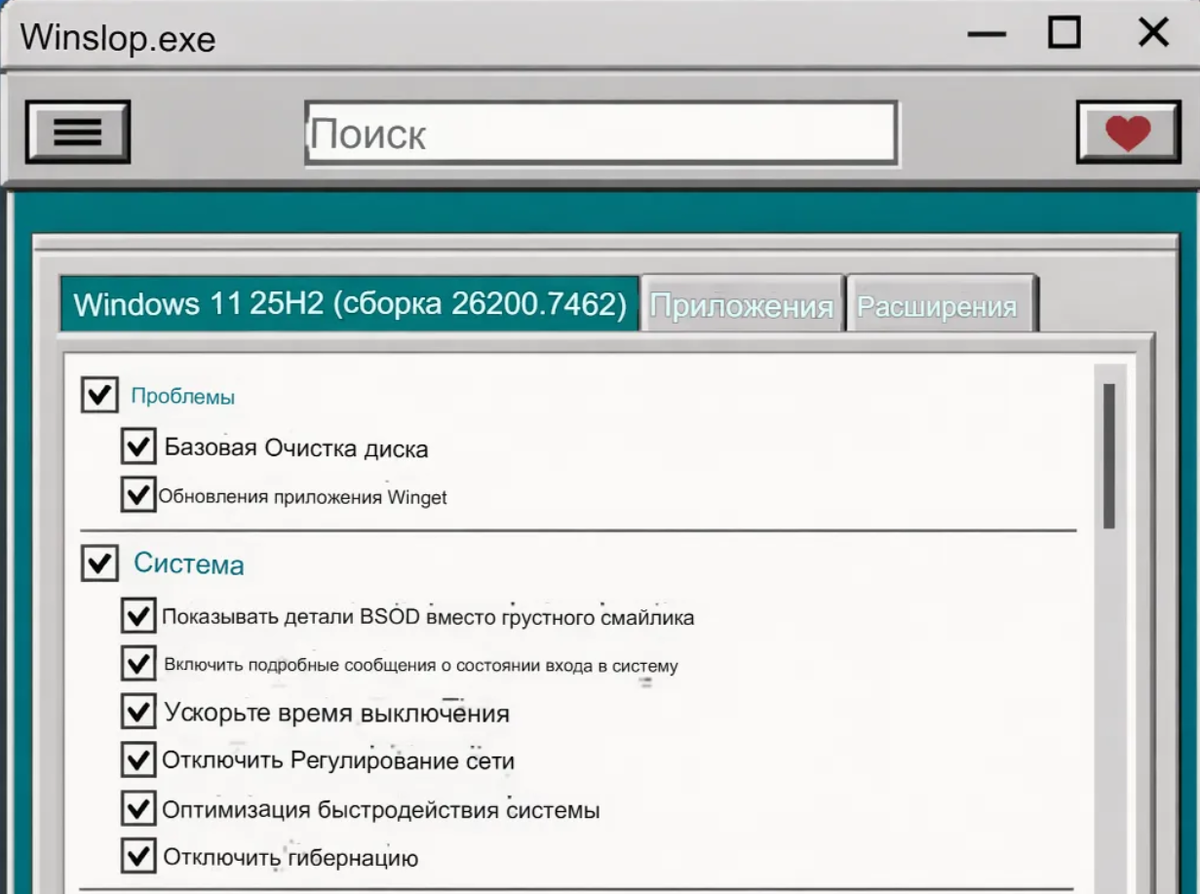The height and width of the screenshot is (894, 1200).
Task: Switch to the Приложения tab
Action: 741,303
